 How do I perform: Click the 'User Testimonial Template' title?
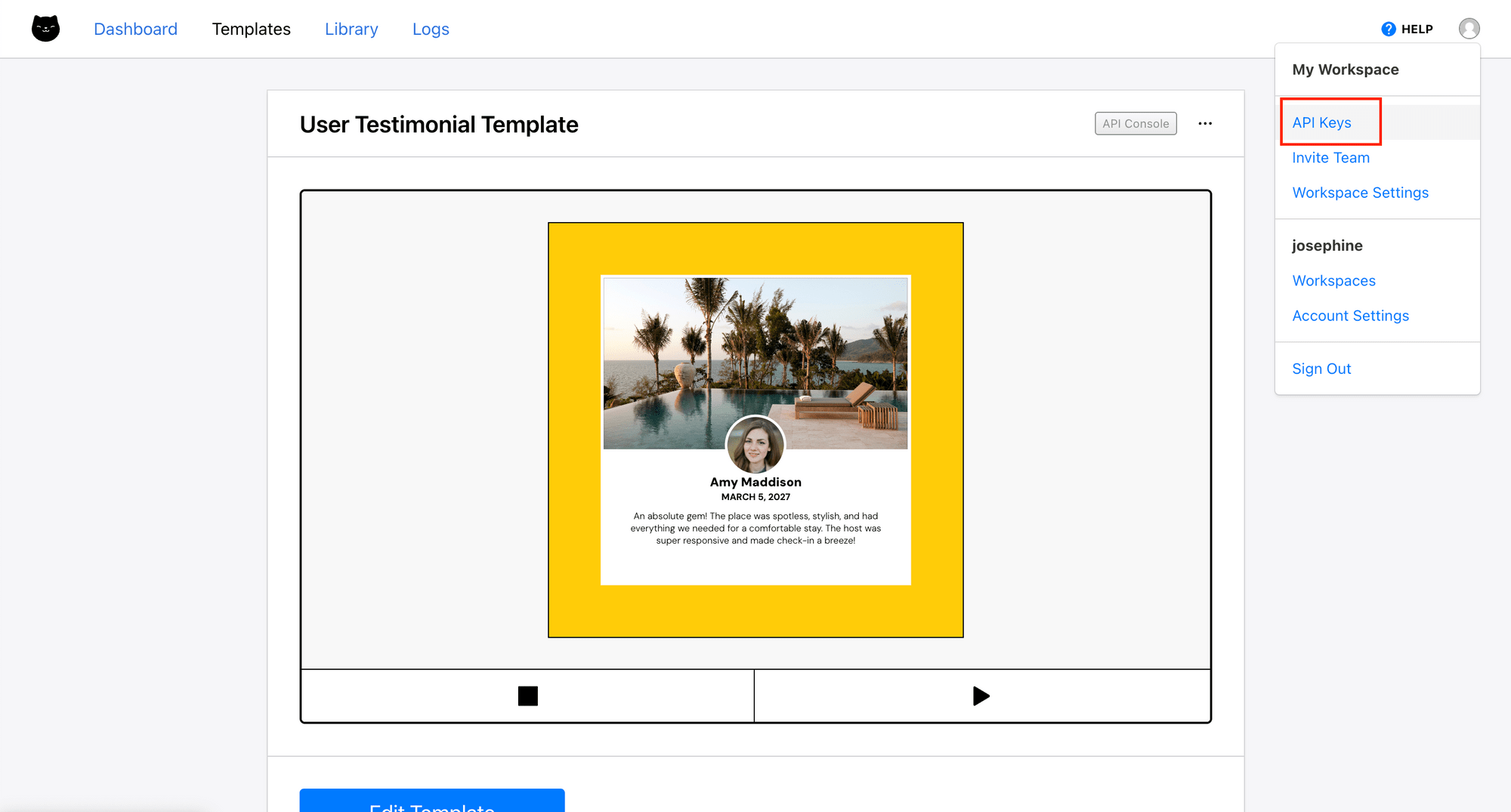(439, 124)
